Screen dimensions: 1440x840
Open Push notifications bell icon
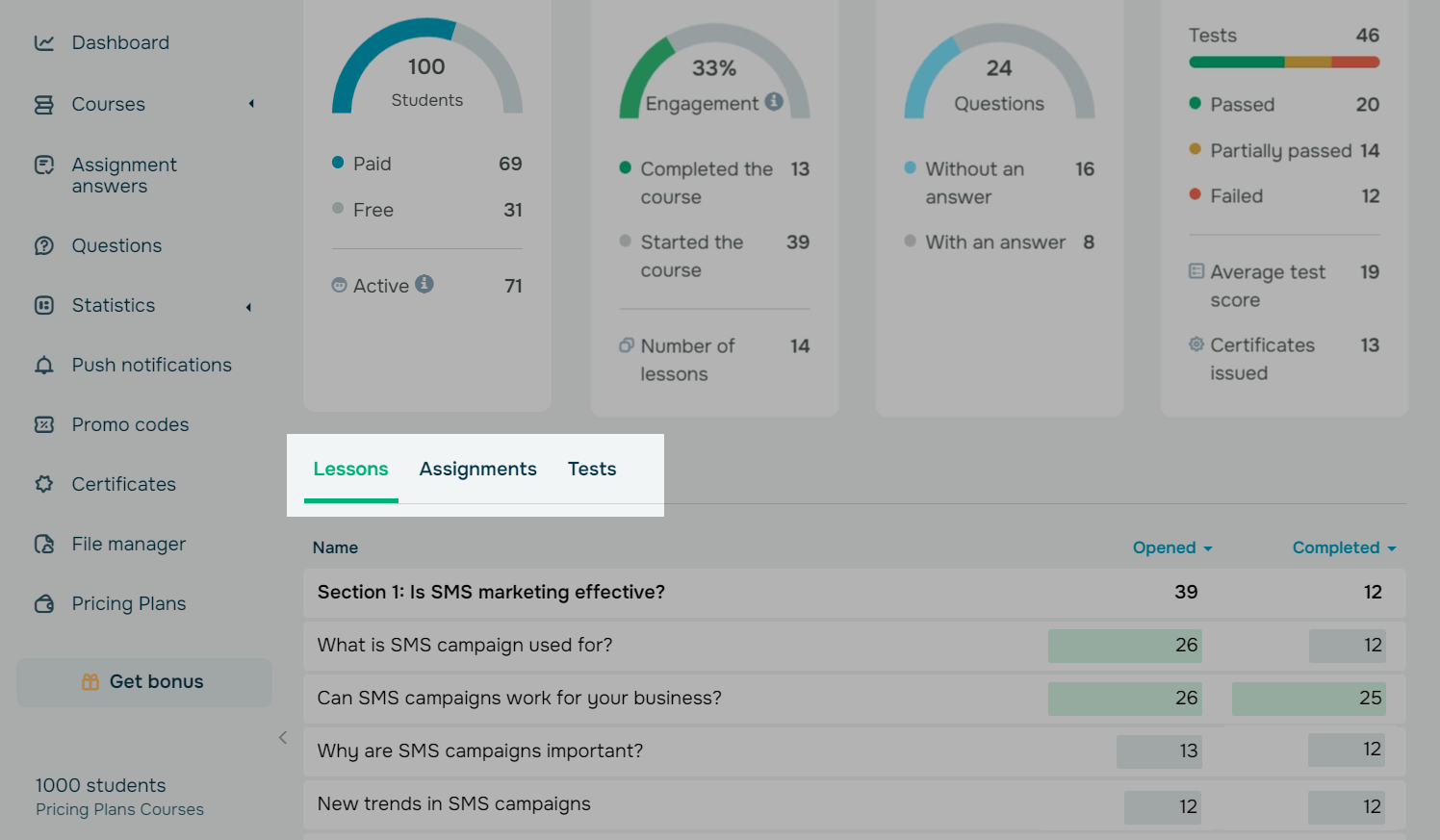[44, 366]
